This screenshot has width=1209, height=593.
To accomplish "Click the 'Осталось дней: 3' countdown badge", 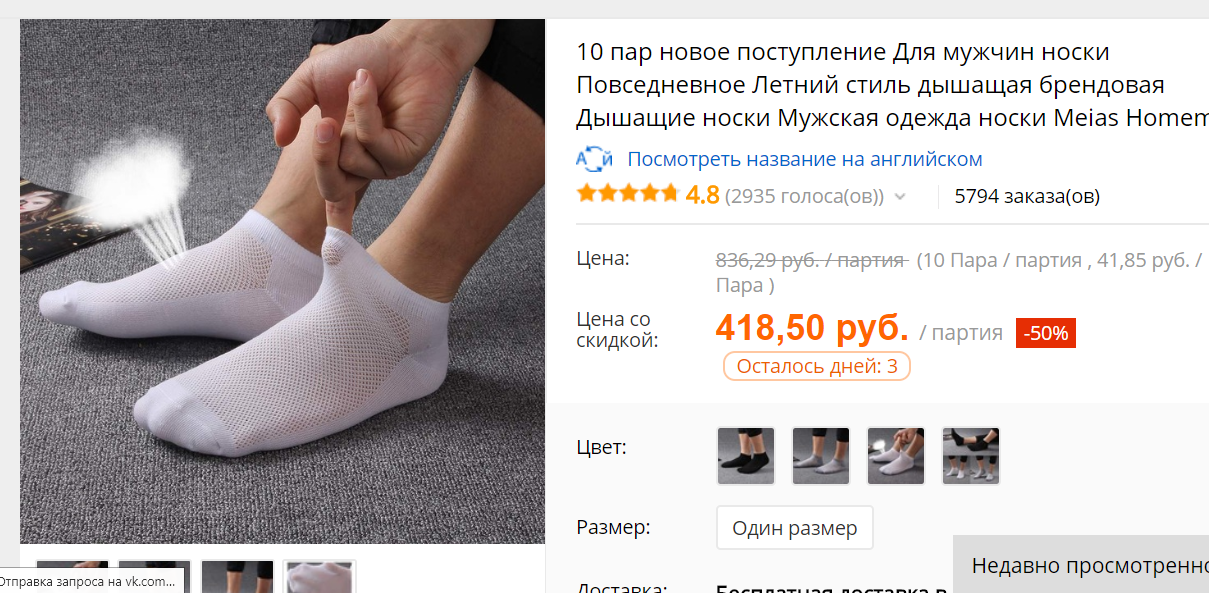I will pos(817,366).
